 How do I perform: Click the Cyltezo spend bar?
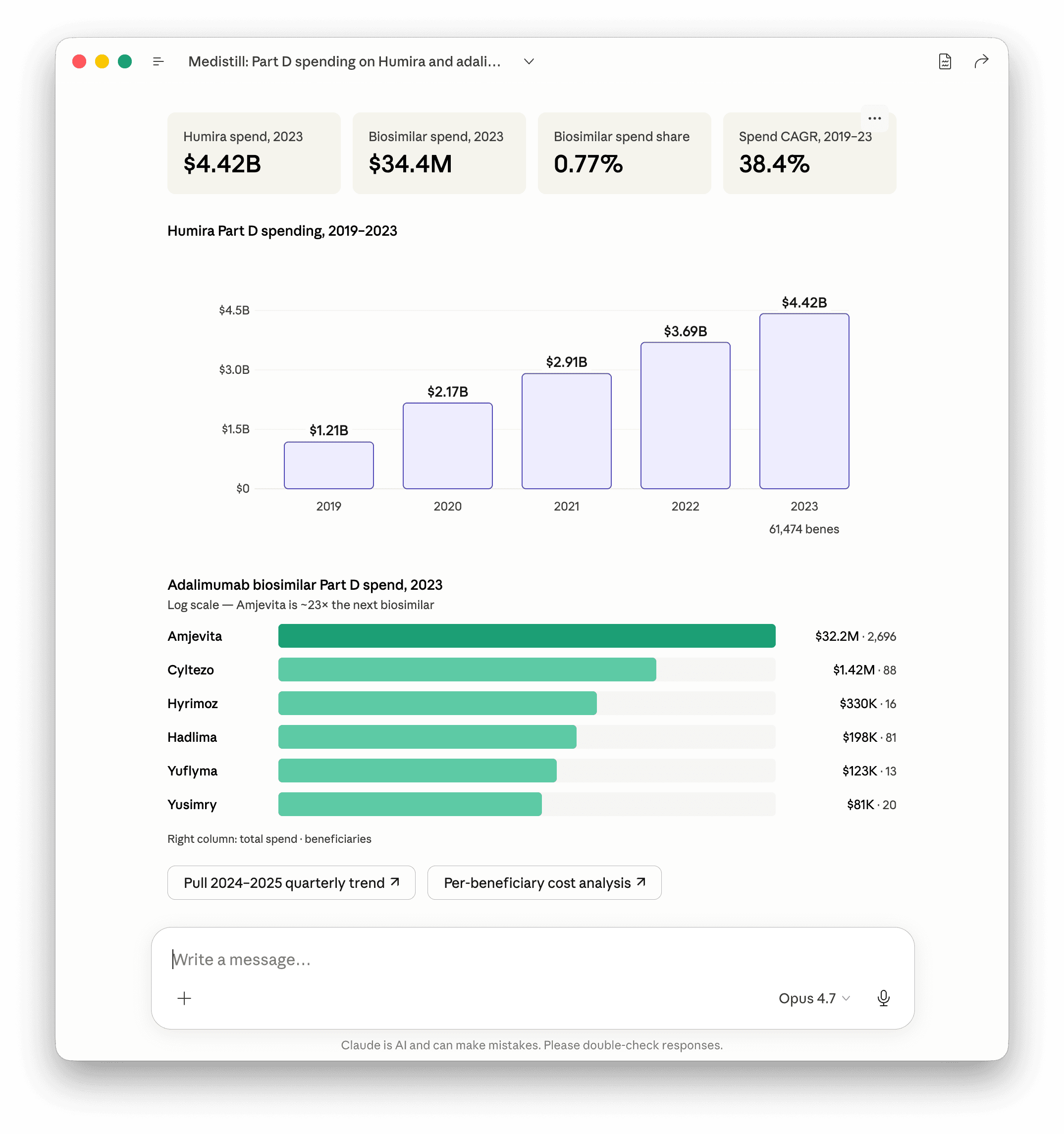coord(467,670)
